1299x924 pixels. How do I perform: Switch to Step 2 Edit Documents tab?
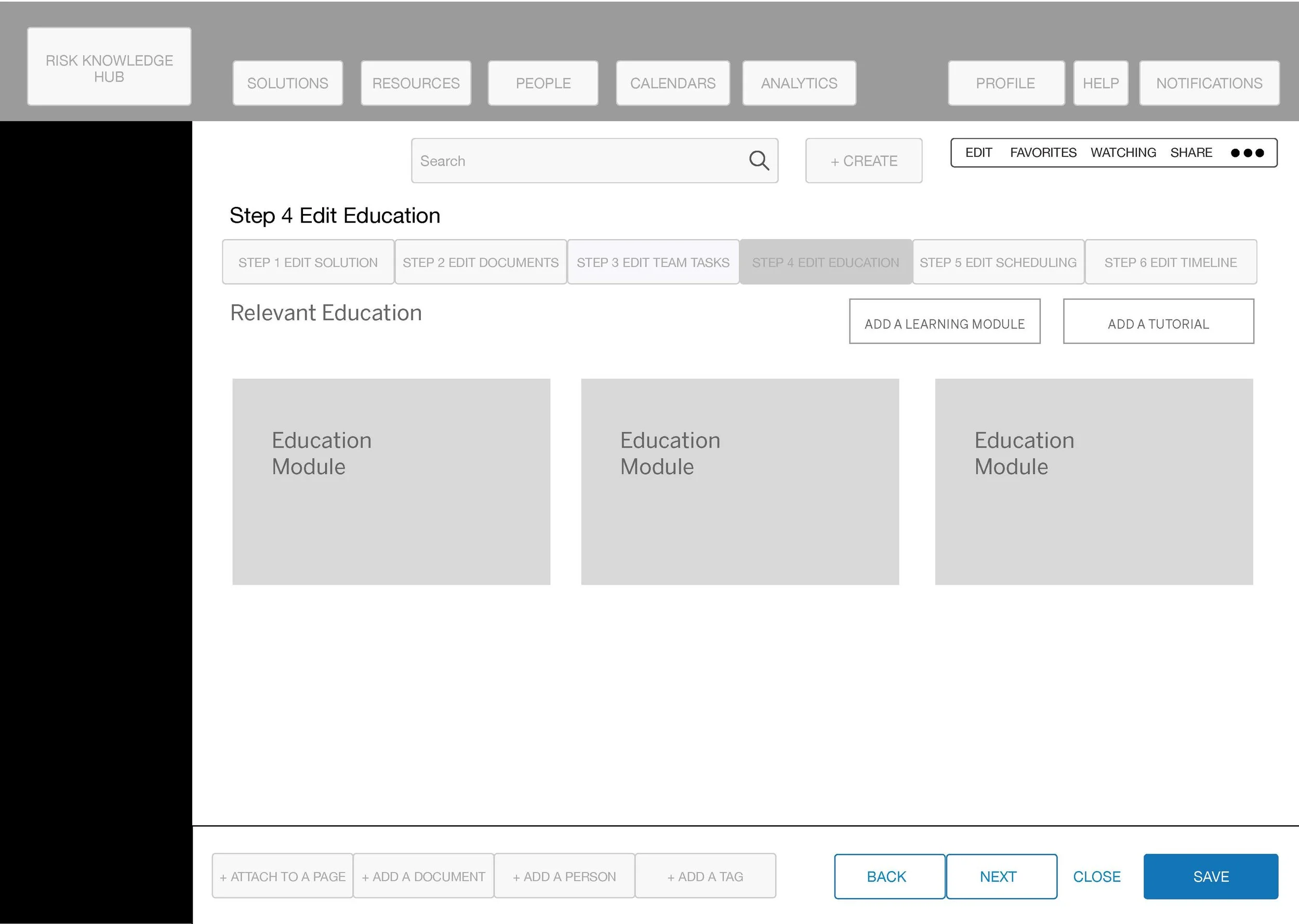pos(481,262)
